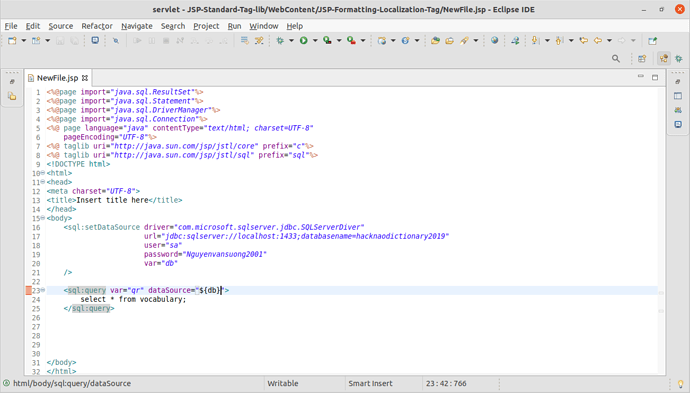Select the NewFile.jsp editor tab

[x=57, y=78]
